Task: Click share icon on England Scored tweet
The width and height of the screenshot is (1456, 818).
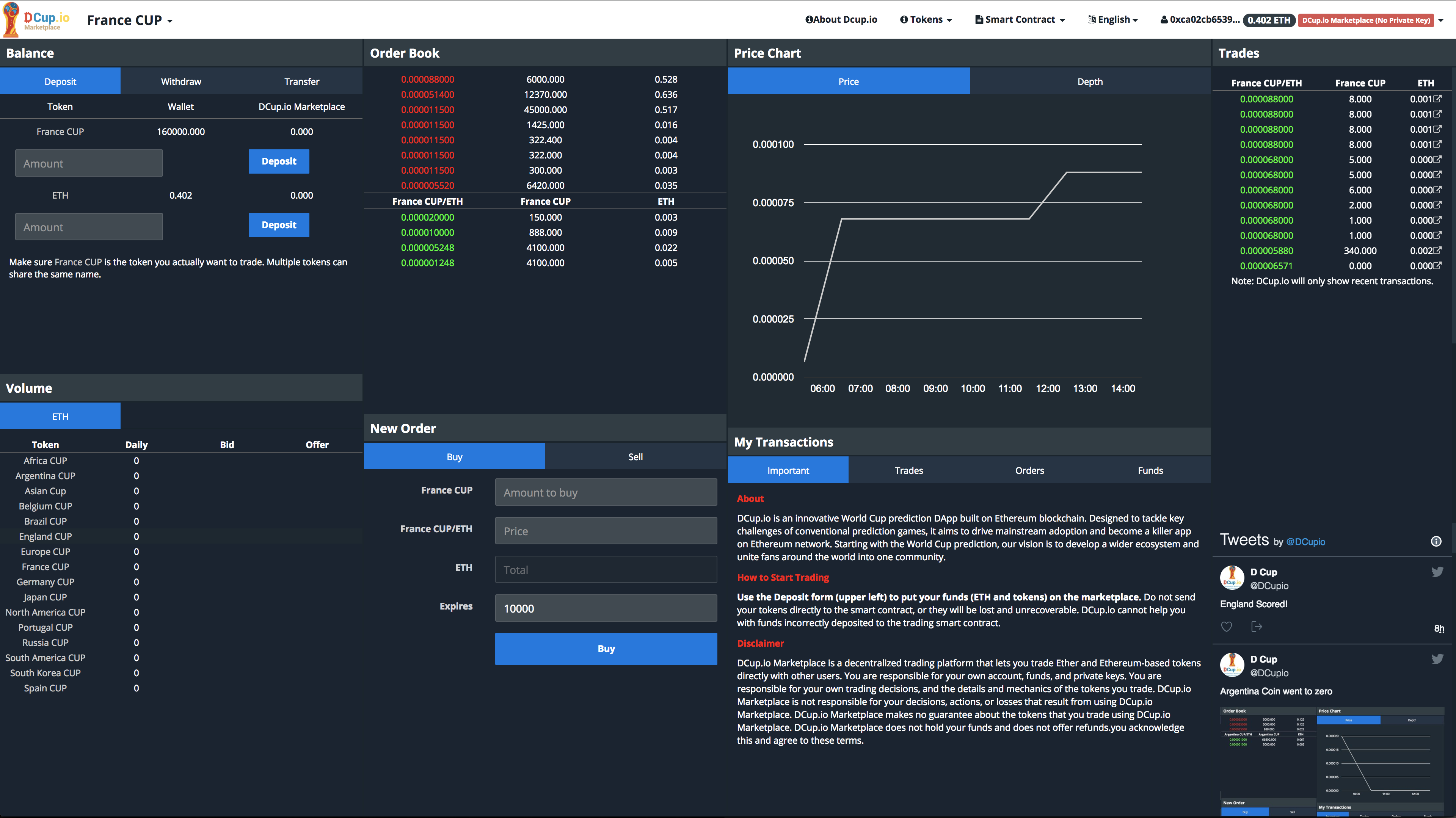Action: pyautogui.click(x=1257, y=627)
